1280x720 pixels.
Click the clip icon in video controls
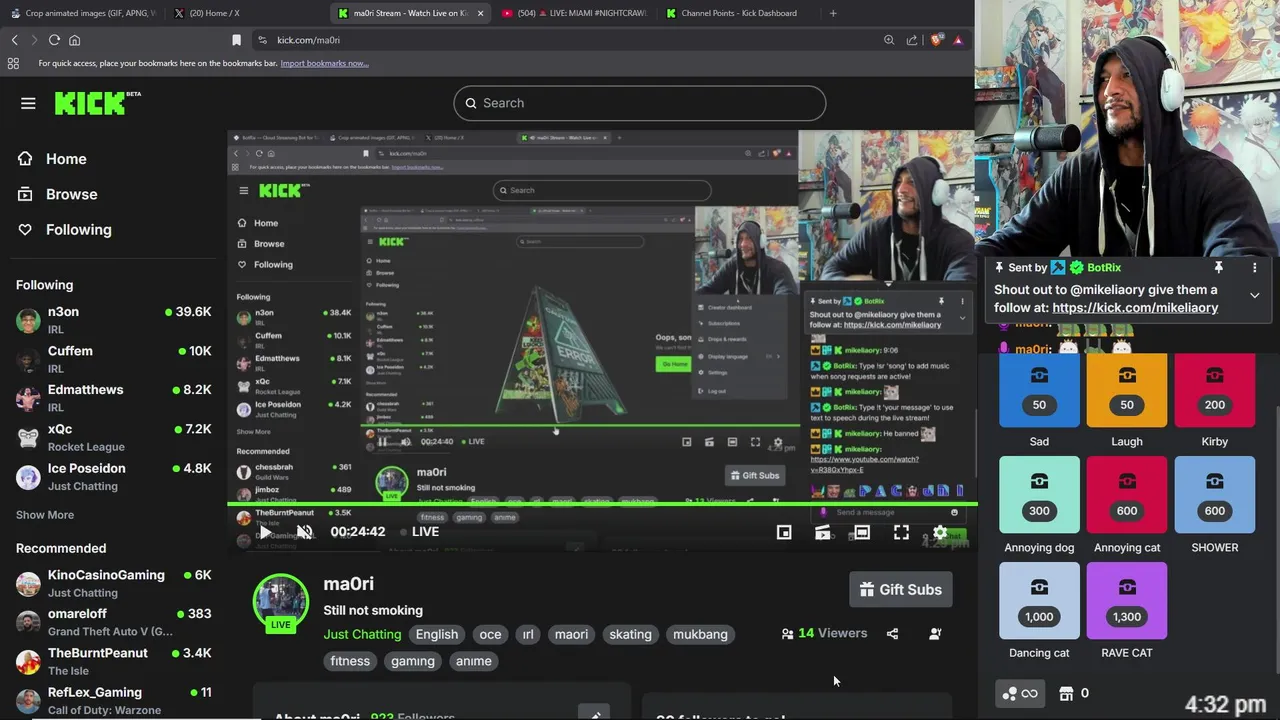(823, 532)
